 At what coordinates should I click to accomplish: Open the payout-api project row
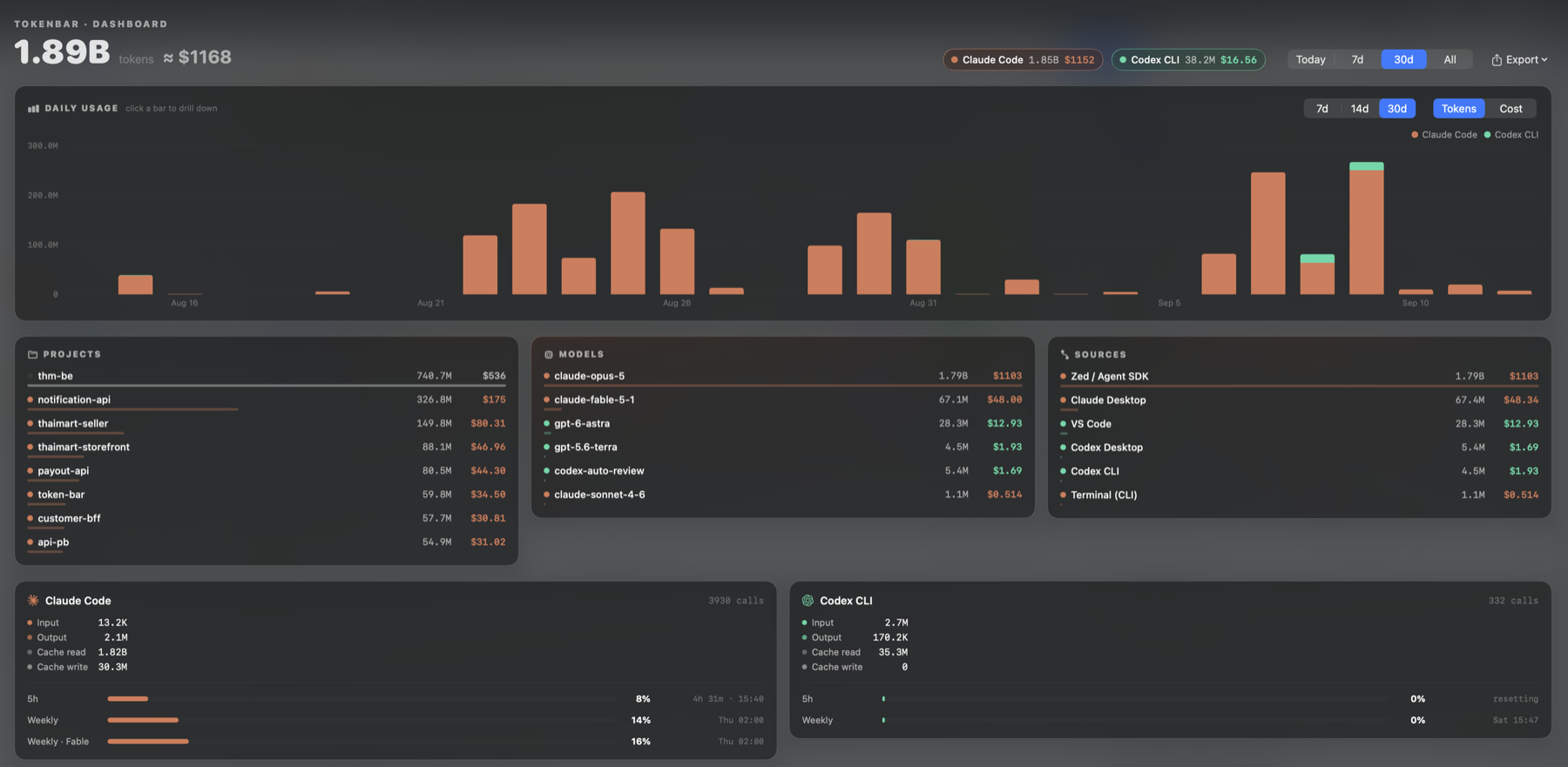click(x=267, y=471)
